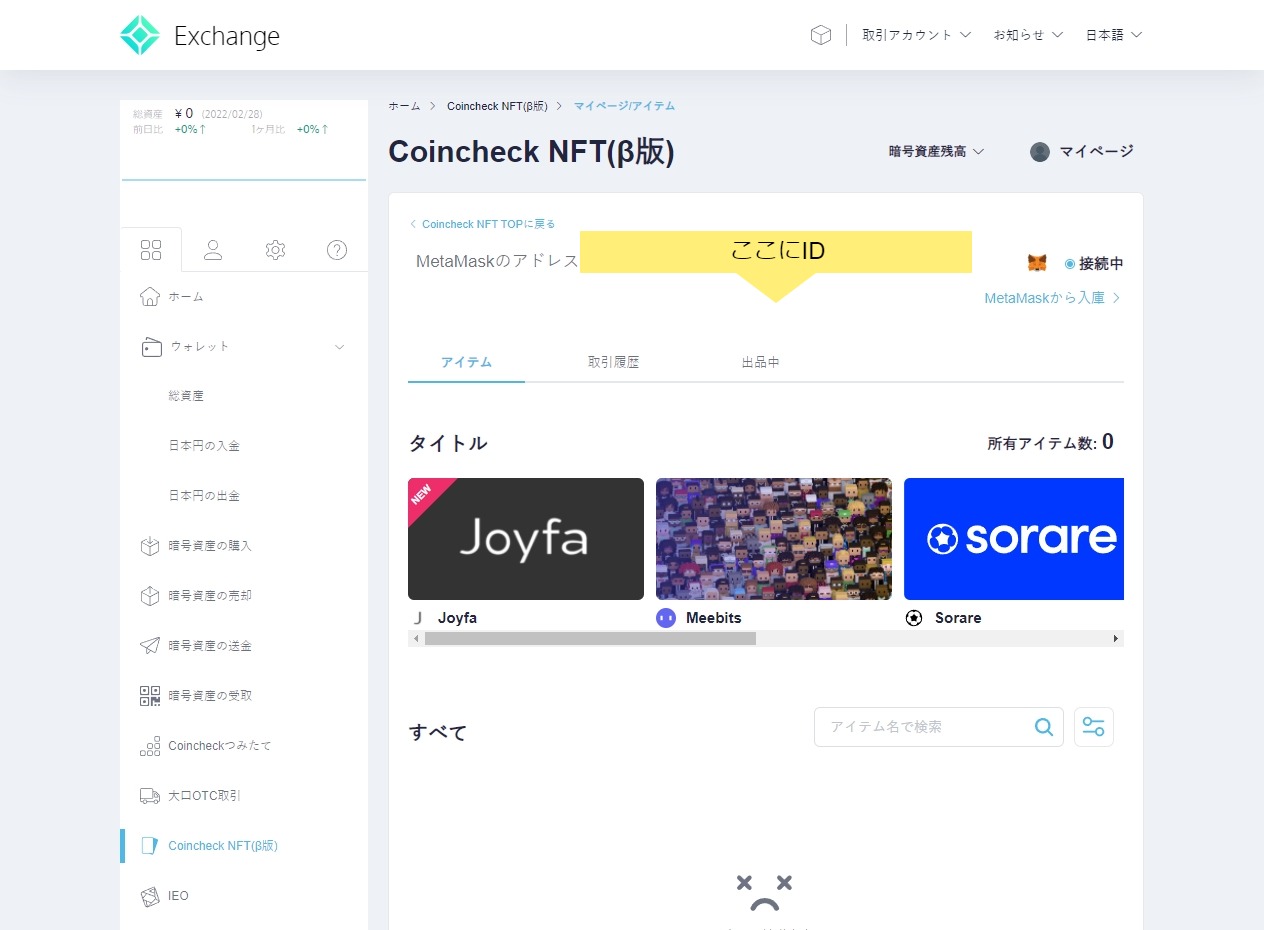
Task: Click the IEO icon in the sidebar
Action: point(150,896)
